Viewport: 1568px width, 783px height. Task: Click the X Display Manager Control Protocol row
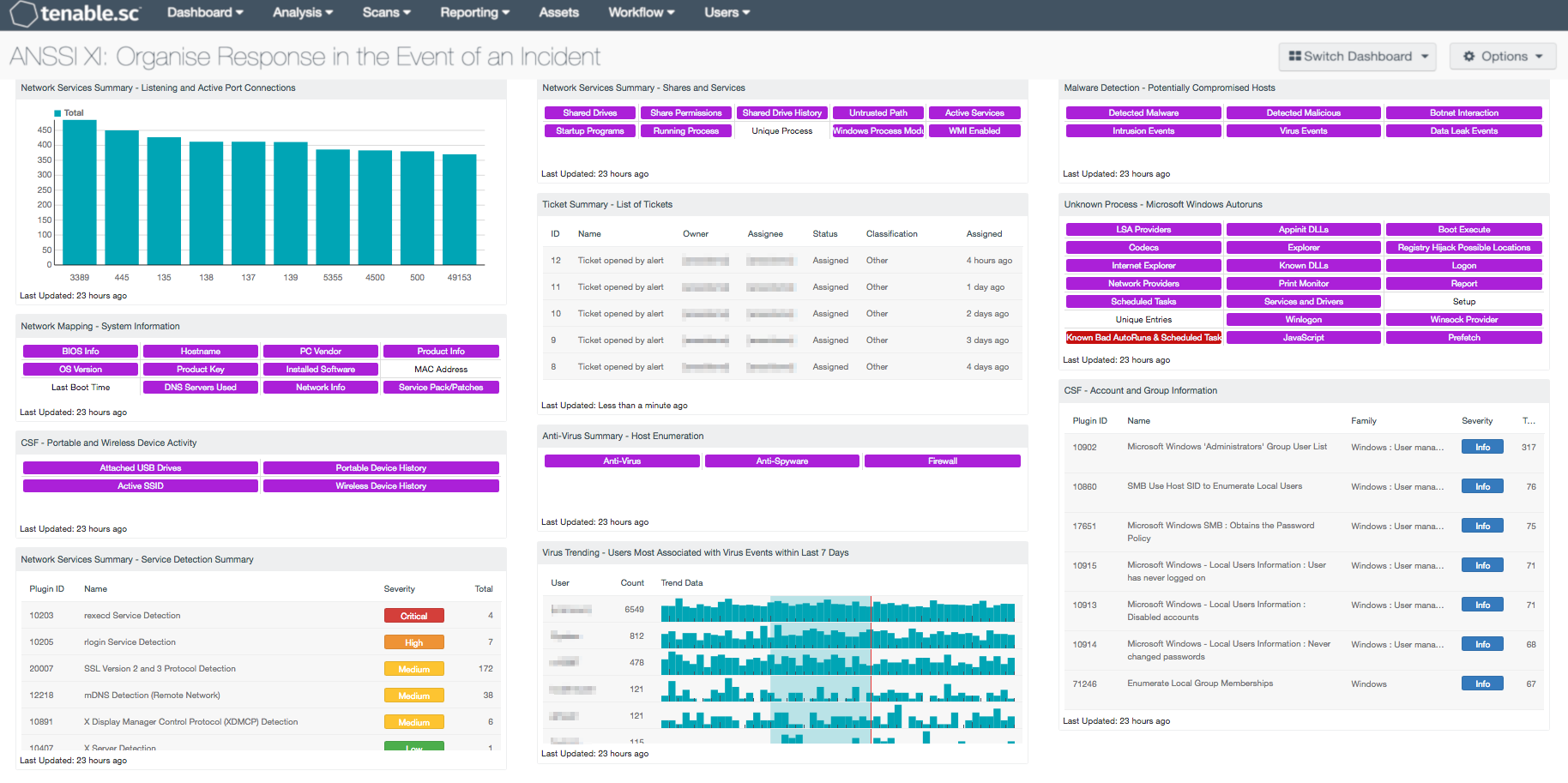(261, 722)
